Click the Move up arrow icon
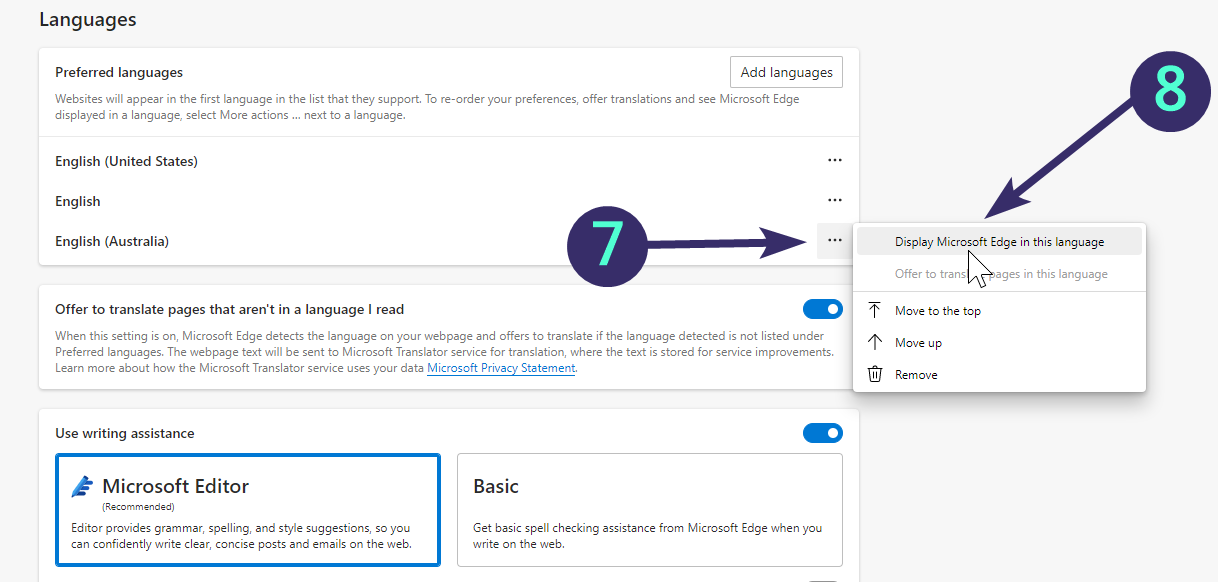Image resolution: width=1218 pixels, height=582 pixels. (x=875, y=343)
